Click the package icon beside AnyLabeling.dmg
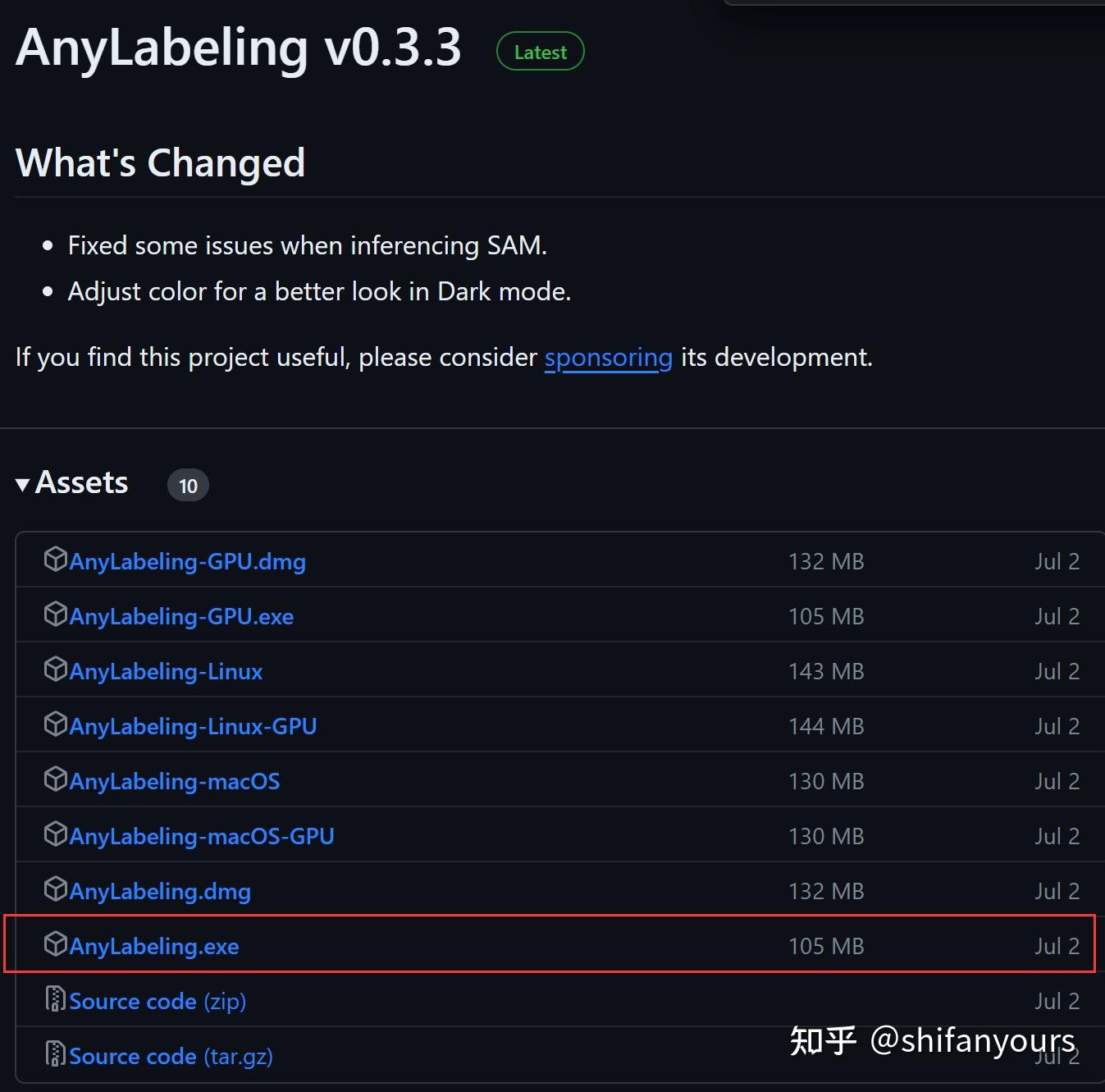This screenshot has height=1092, width=1105. pos(54,889)
